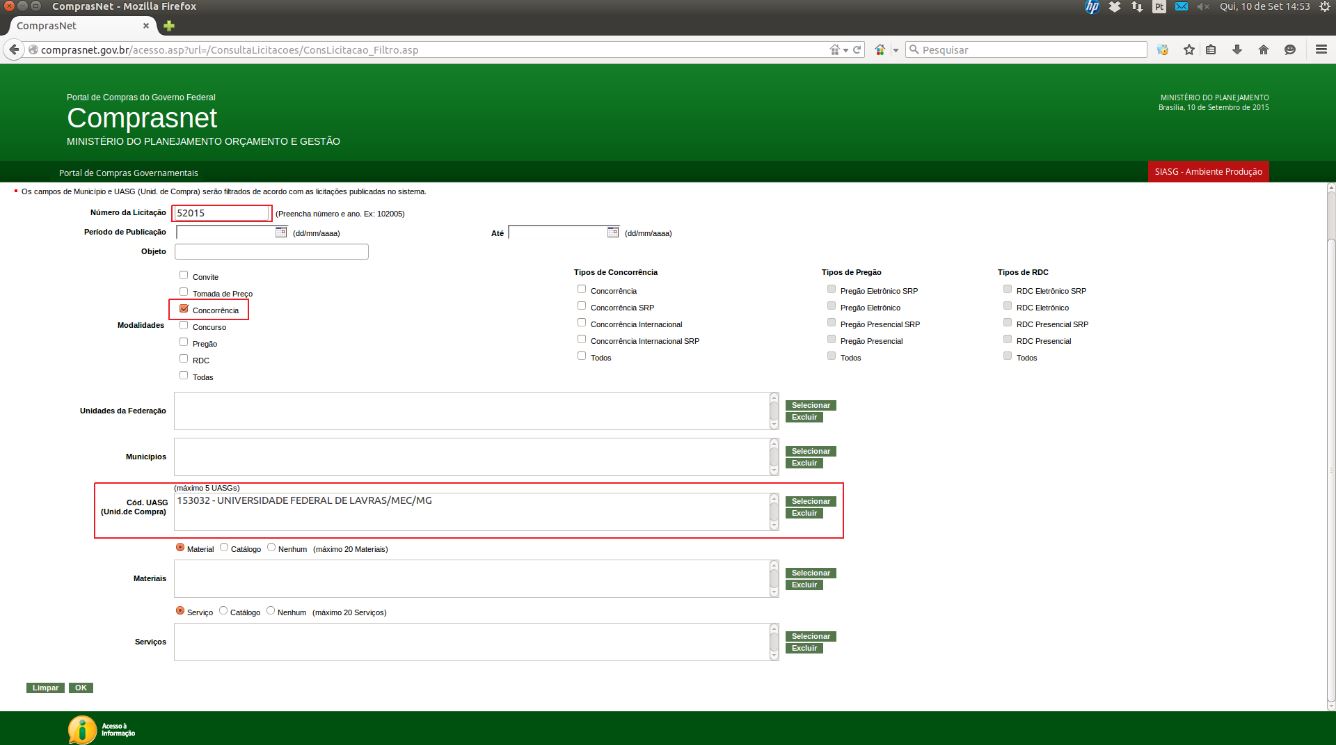This screenshot has height=745, width=1336.
Task: Enable the Pregão modality checkbox
Action: point(184,342)
